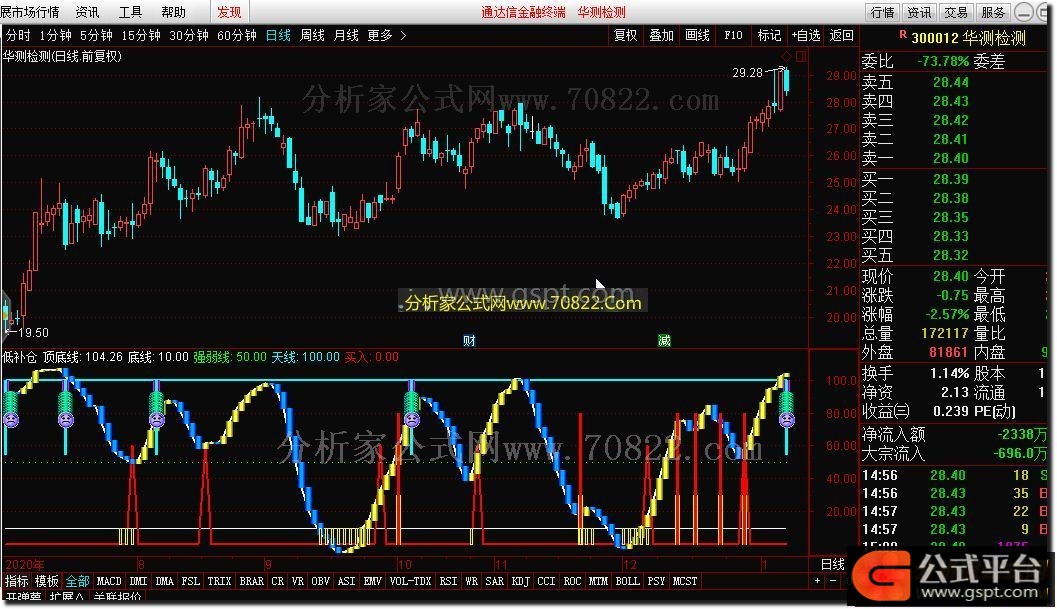Switch the indicator to MTM
This screenshot has width=1057, height=609.
[598, 581]
